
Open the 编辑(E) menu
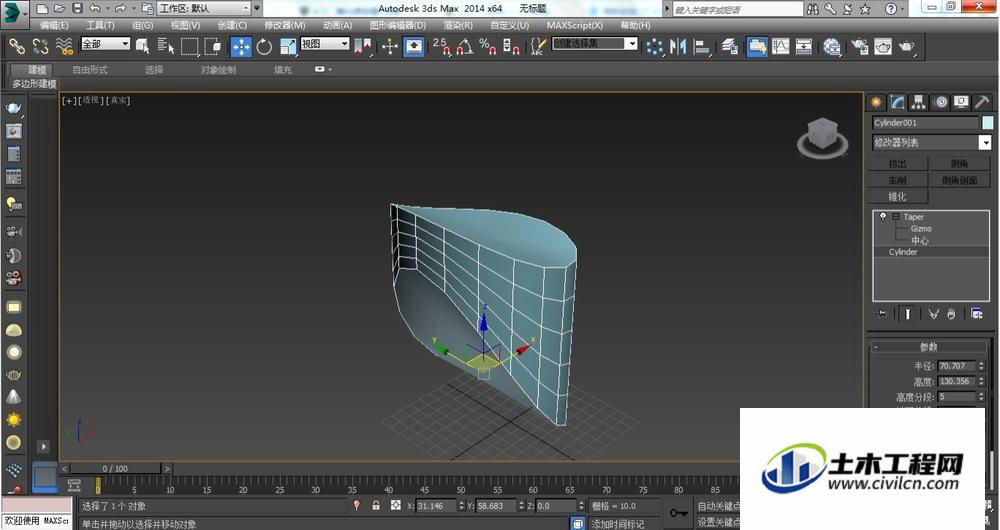pyautogui.click(x=54, y=25)
